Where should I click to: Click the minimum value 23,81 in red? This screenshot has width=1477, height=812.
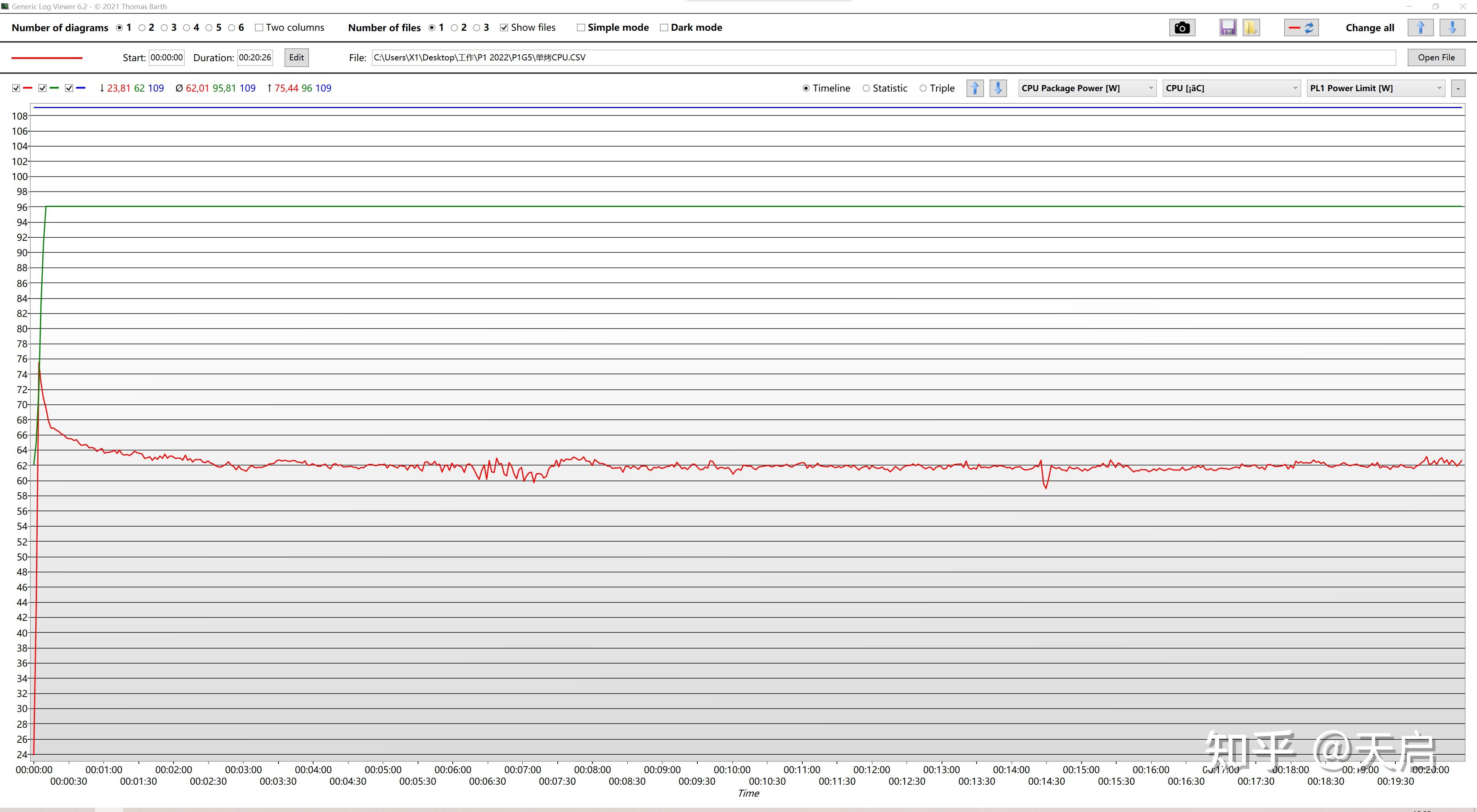(119, 88)
